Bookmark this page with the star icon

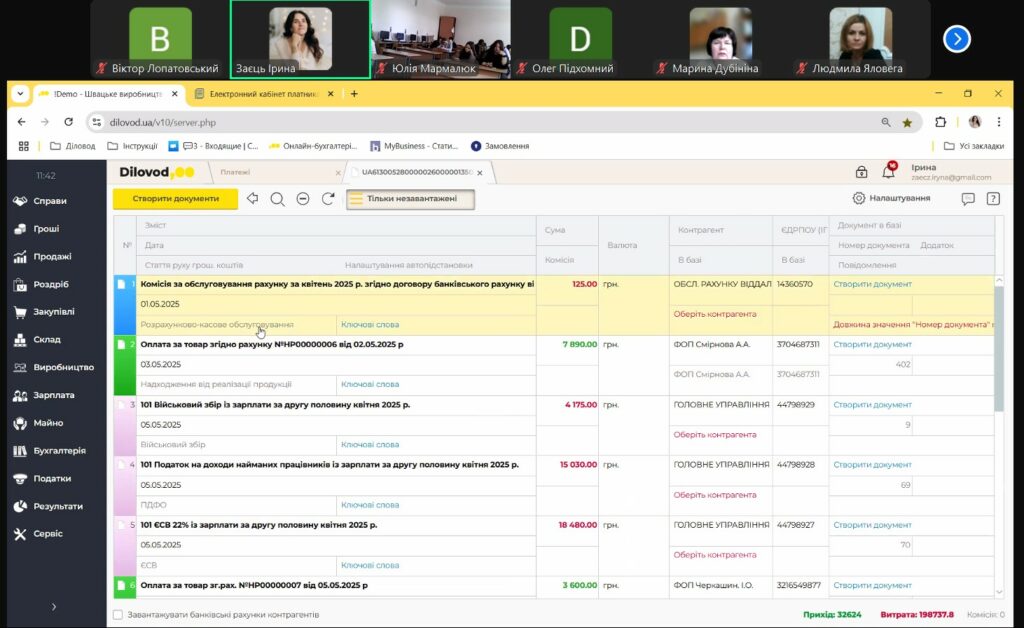pos(907,122)
